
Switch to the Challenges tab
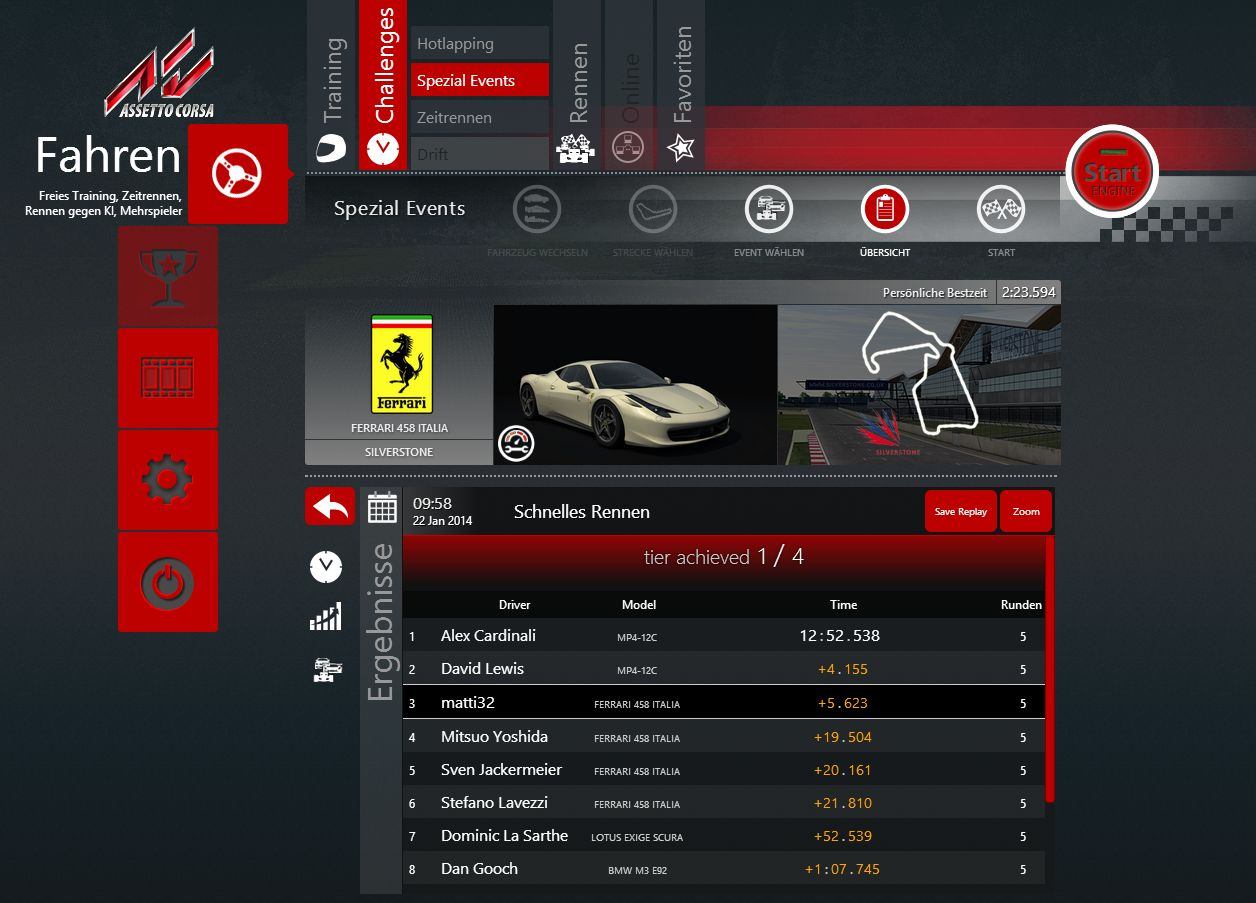pyautogui.click(x=383, y=85)
